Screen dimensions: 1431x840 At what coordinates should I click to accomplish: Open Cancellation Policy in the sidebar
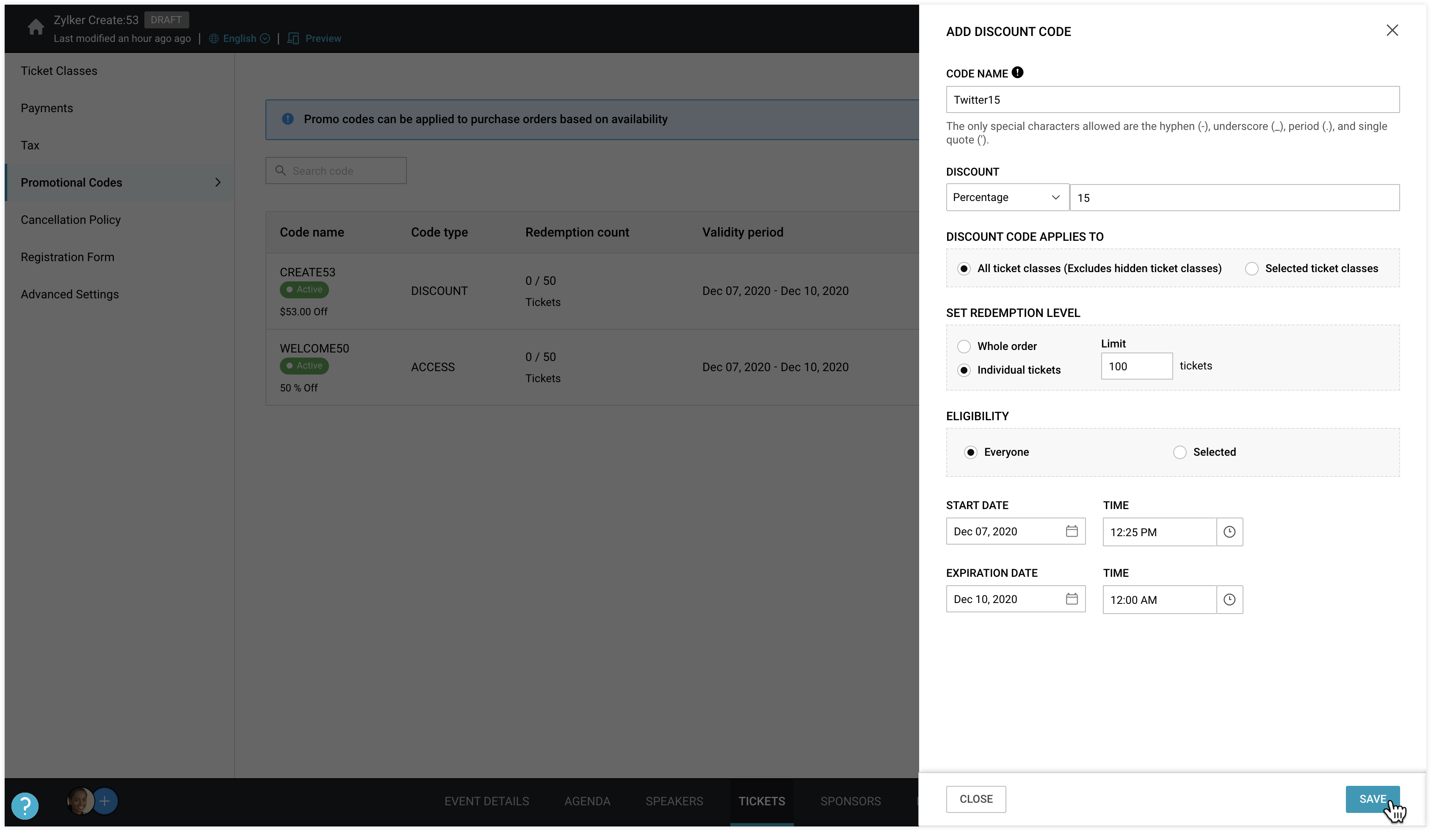tap(70, 220)
